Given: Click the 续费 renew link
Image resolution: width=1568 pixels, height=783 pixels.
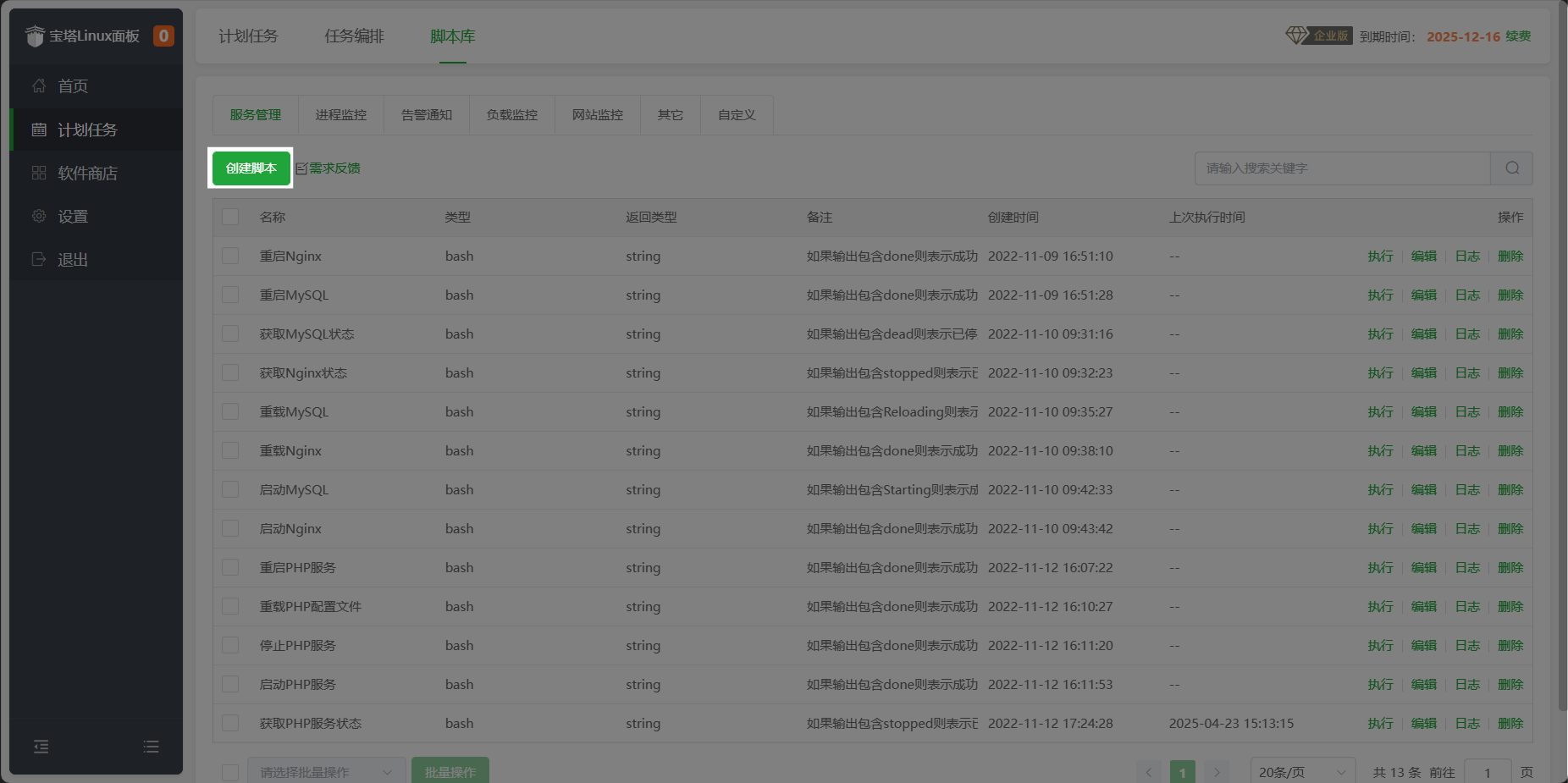Looking at the screenshot, I should 1518,36.
